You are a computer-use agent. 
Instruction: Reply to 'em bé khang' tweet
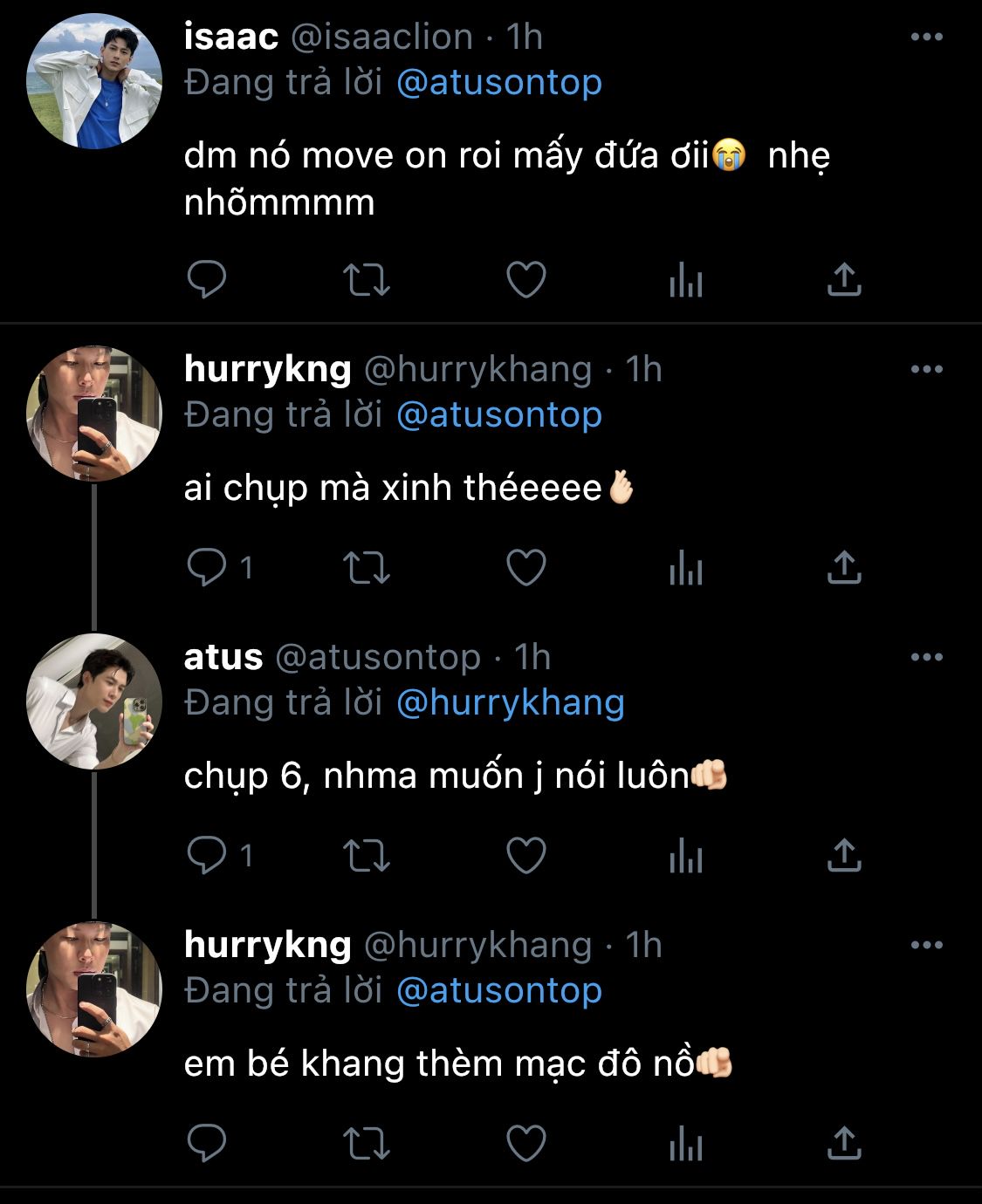coord(207,1144)
